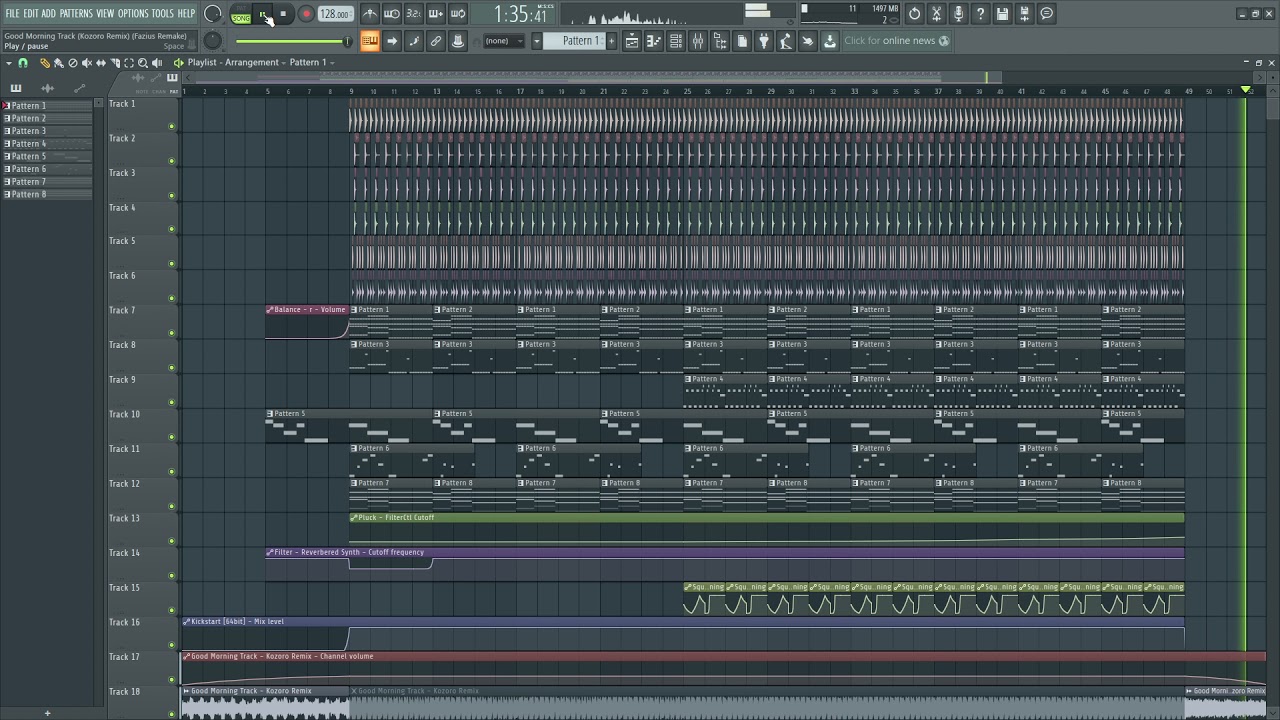Select the Playback speaker tool
The height and width of the screenshot is (720, 1280).
[x=157, y=63]
